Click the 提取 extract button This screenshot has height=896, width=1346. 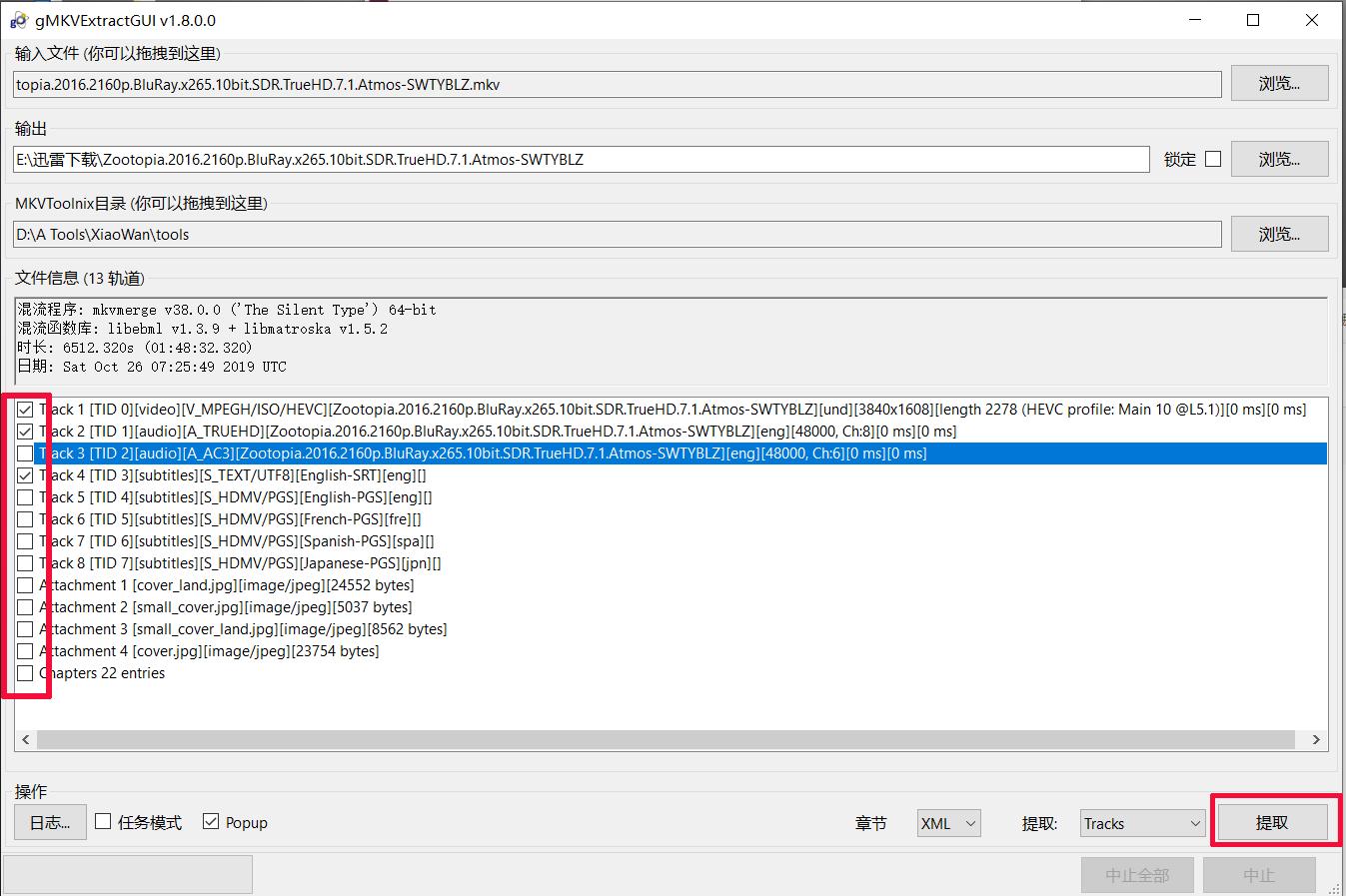[1272, 822]
